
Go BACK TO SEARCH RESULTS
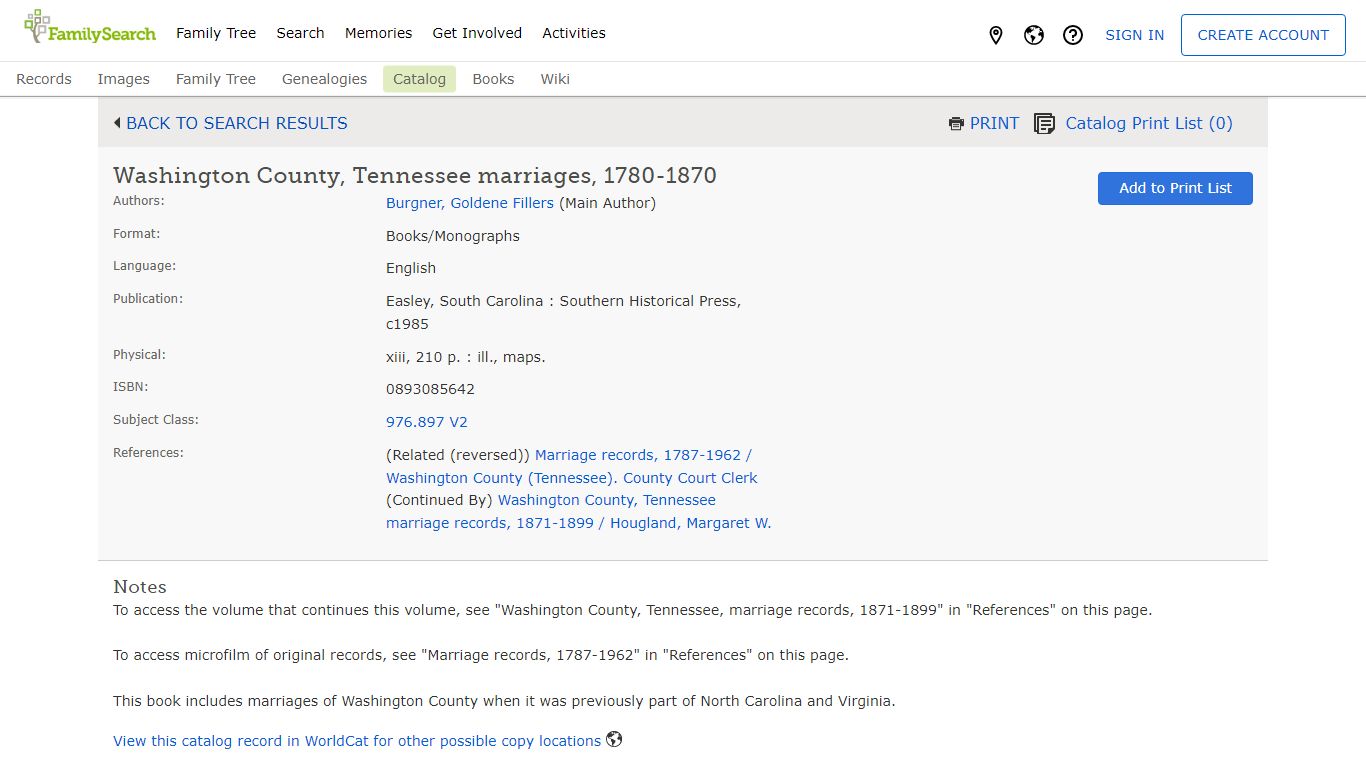click(x=237, y=123)
